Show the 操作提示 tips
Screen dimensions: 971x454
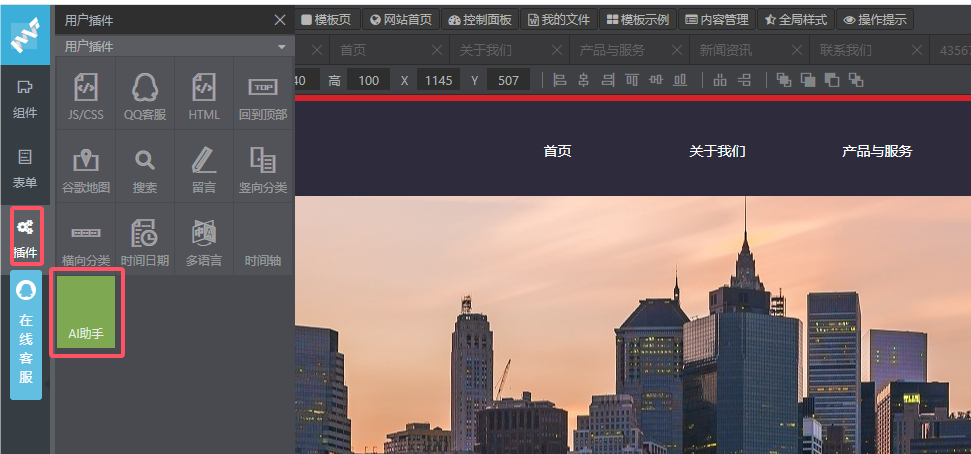[x=875, y=20]
